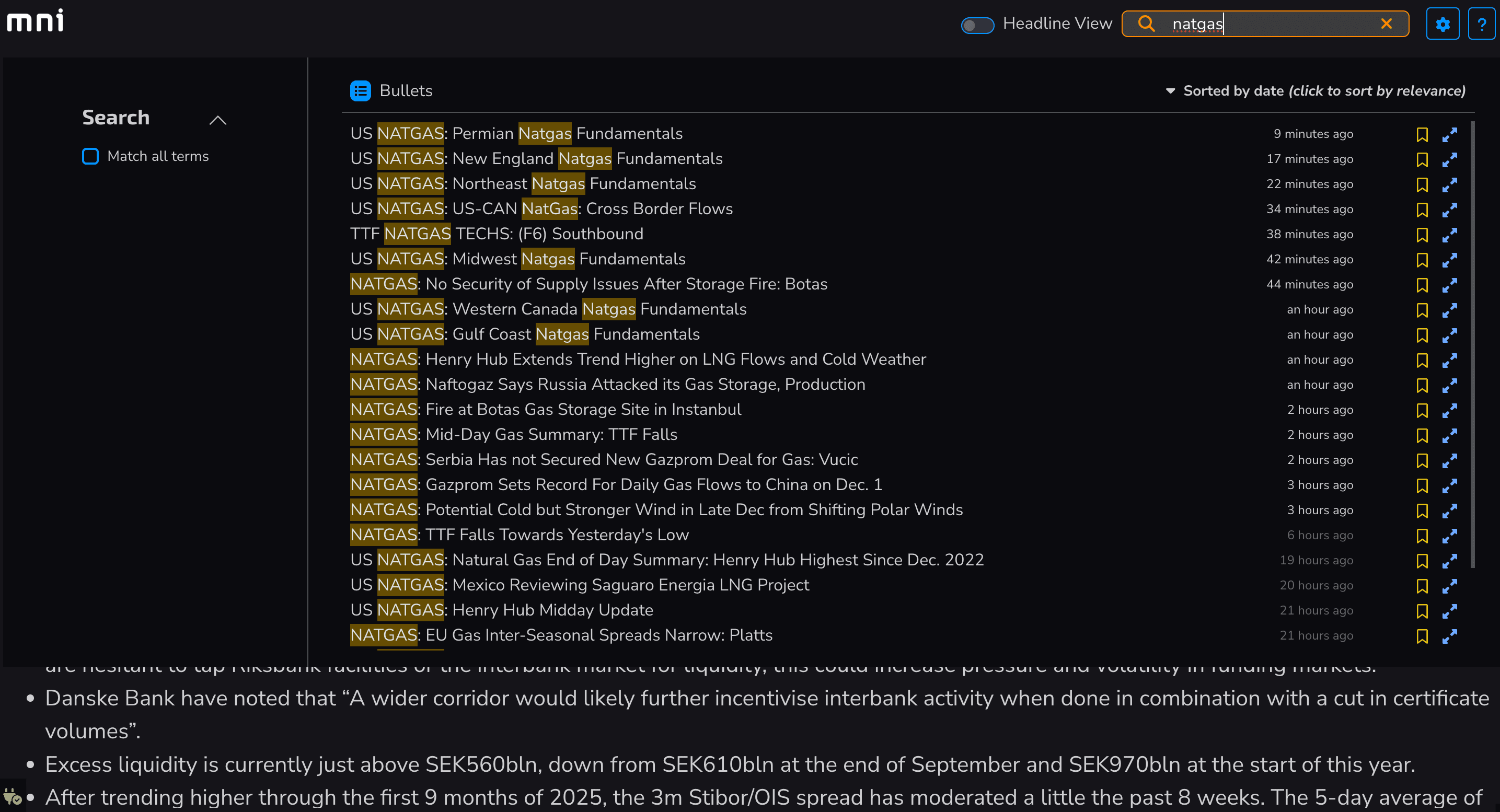This screenshot has width=1500, height=812.
Task: Click the search magnifier icon
Action: point(1146,24)
